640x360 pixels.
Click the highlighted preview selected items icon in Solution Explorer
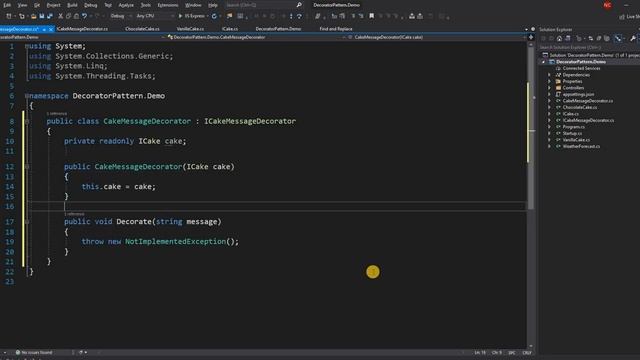618,38
